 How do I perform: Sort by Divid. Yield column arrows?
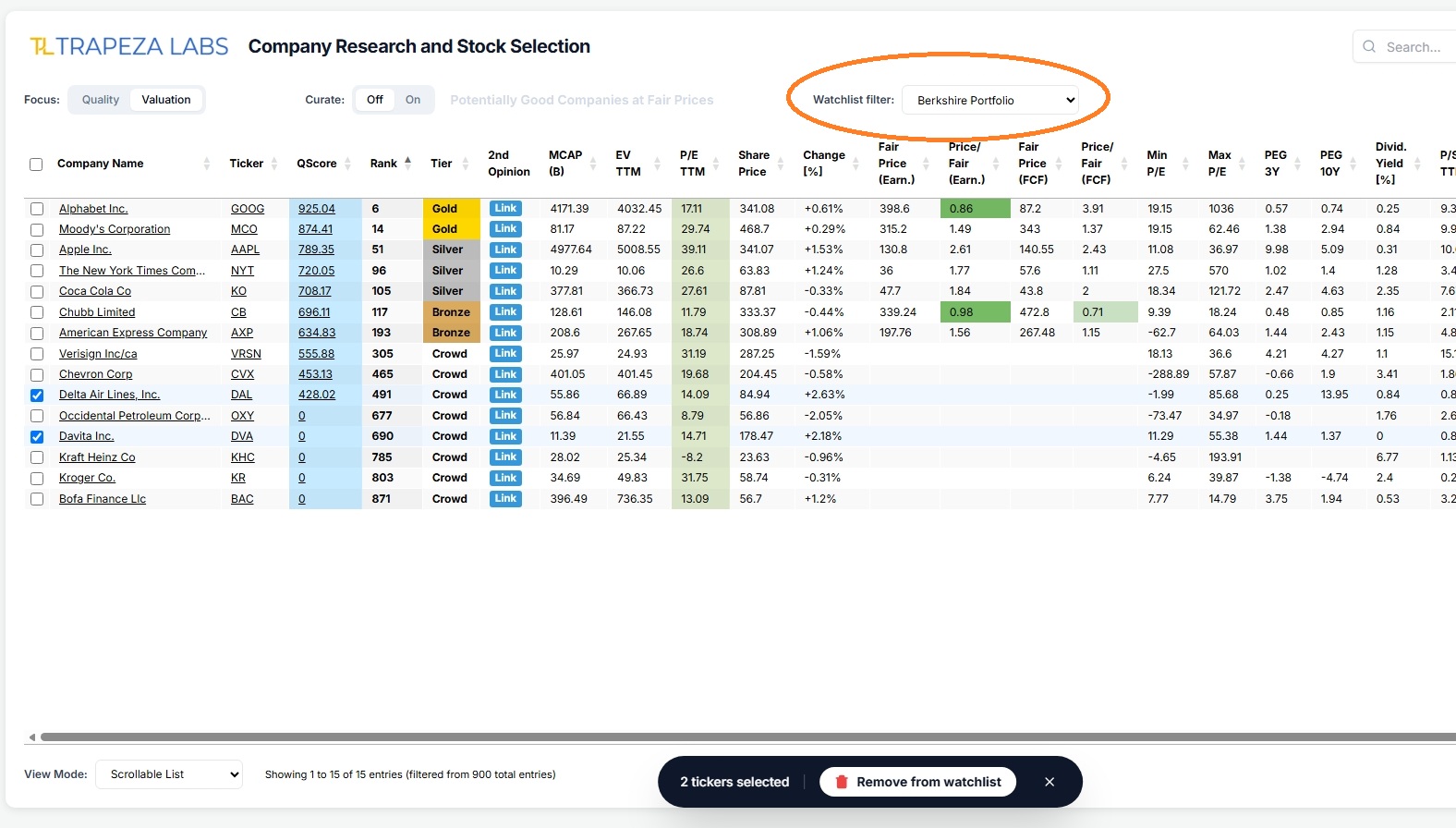tap(1417, 164)
